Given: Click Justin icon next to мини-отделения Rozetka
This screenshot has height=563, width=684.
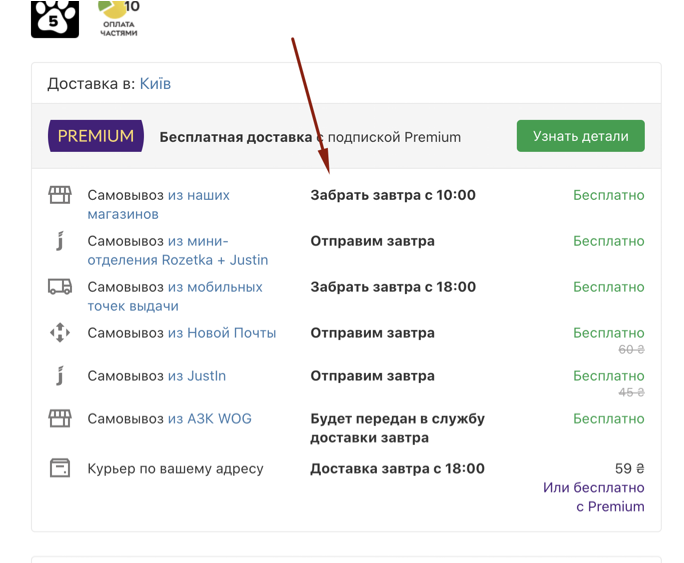Looking at the screenshot, I should (60, 241).
